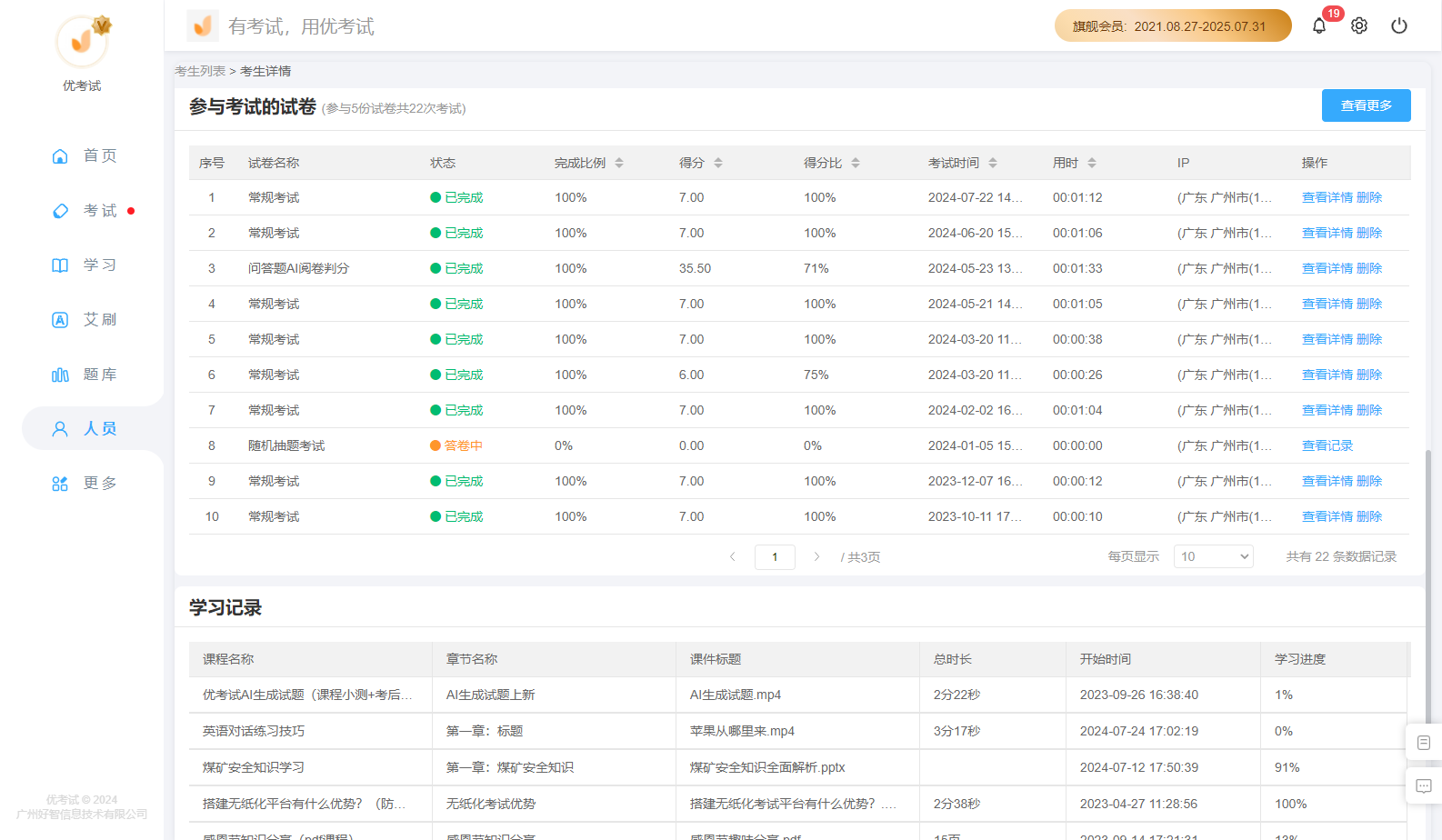Viewport: 1442px width, 840px height.
Task: Click courseware 苹果从哪里来.mp4
Action: click(742, 731)
